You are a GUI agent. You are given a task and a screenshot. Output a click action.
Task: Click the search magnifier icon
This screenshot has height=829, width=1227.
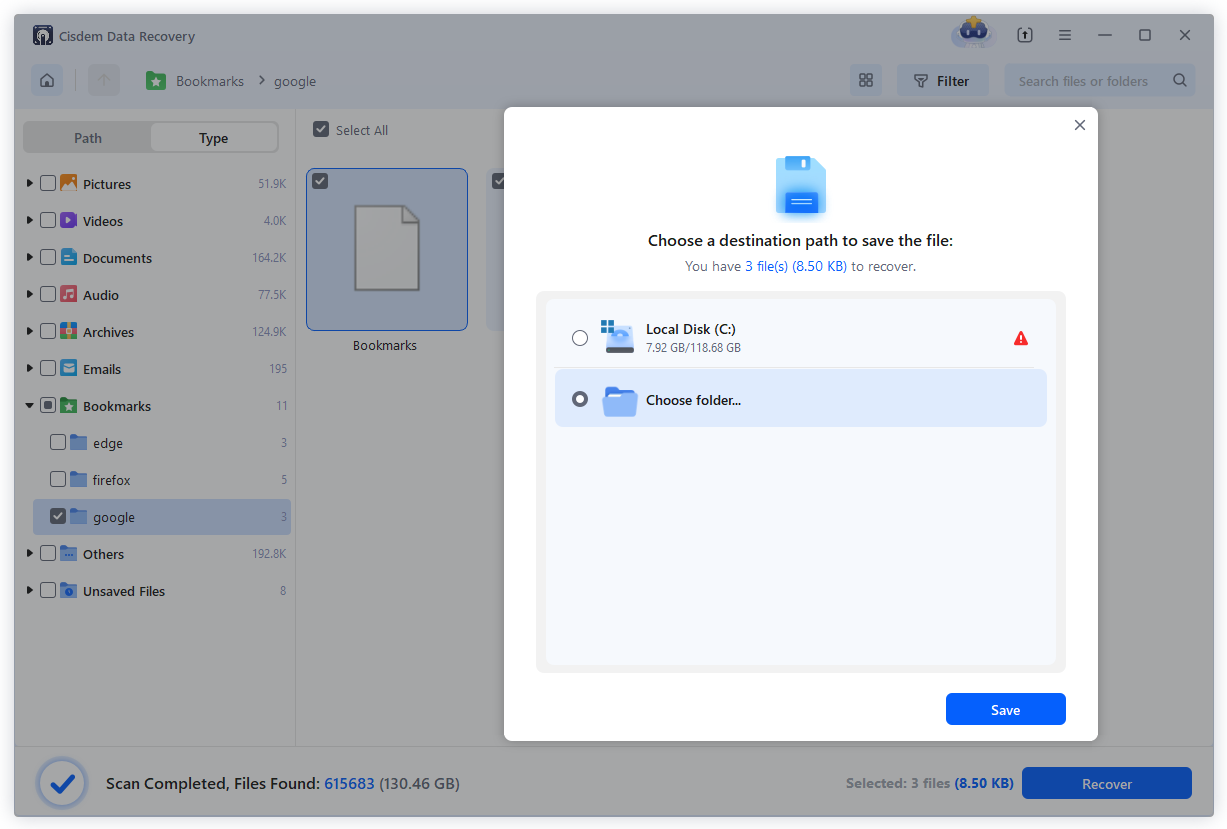1180,80
